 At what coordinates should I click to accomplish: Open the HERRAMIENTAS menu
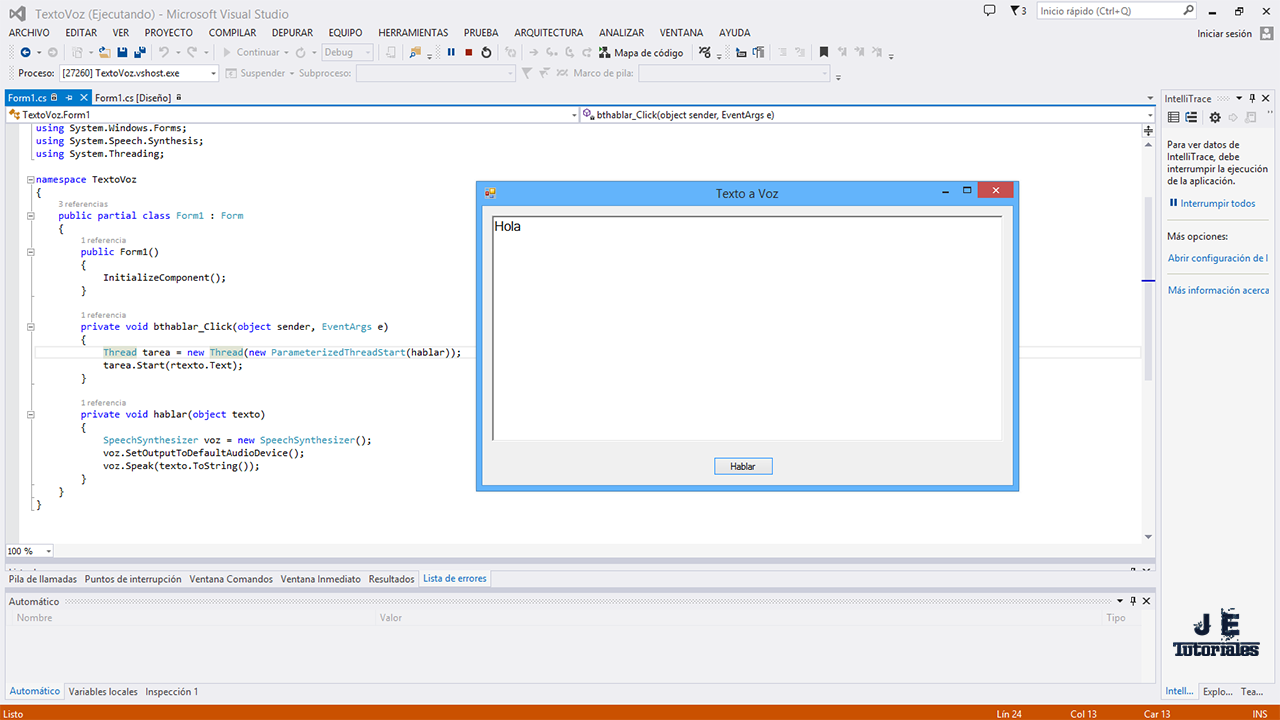coord(413,33)
